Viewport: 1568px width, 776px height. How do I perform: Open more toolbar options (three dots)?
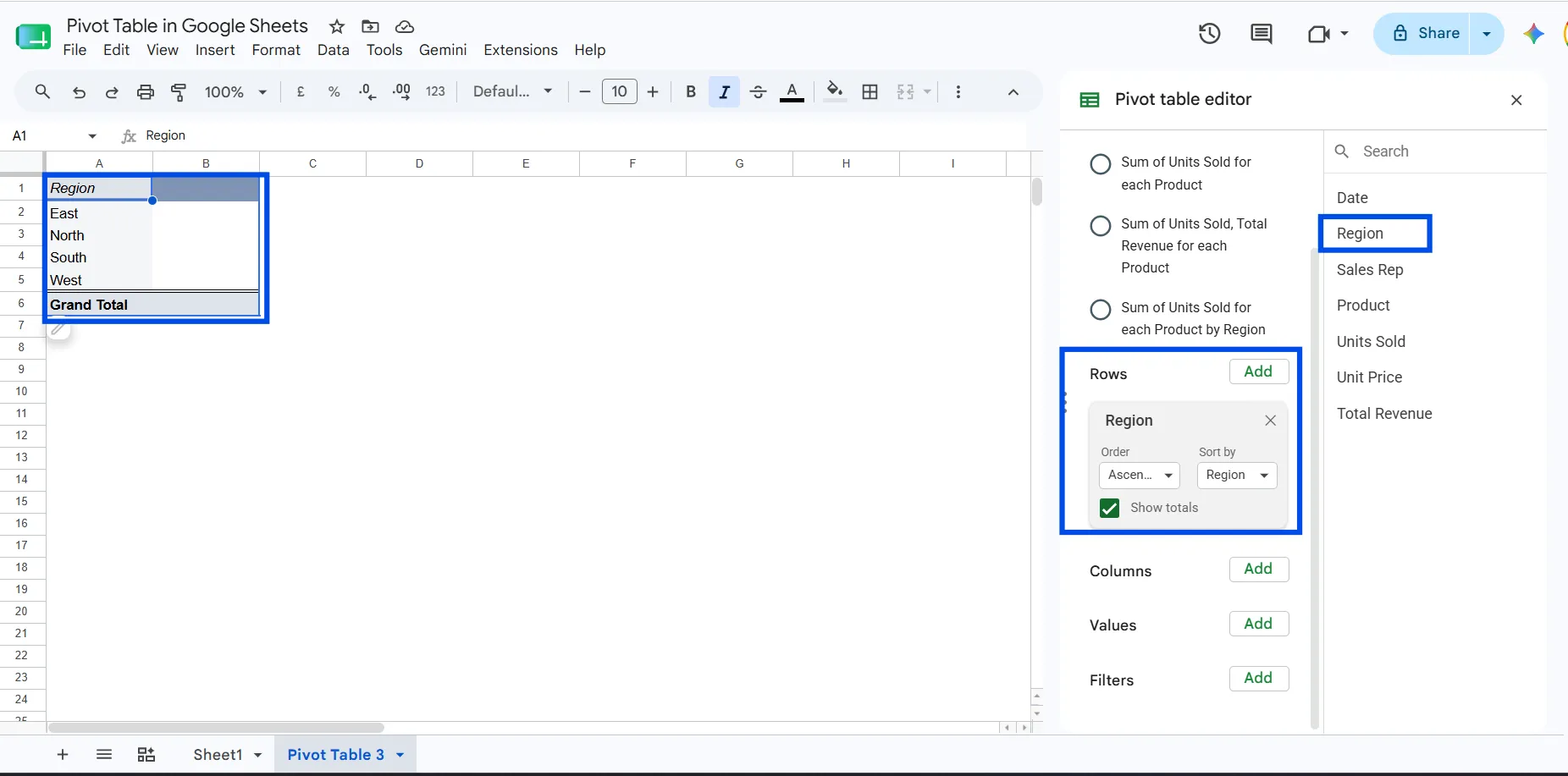point(958,91)
